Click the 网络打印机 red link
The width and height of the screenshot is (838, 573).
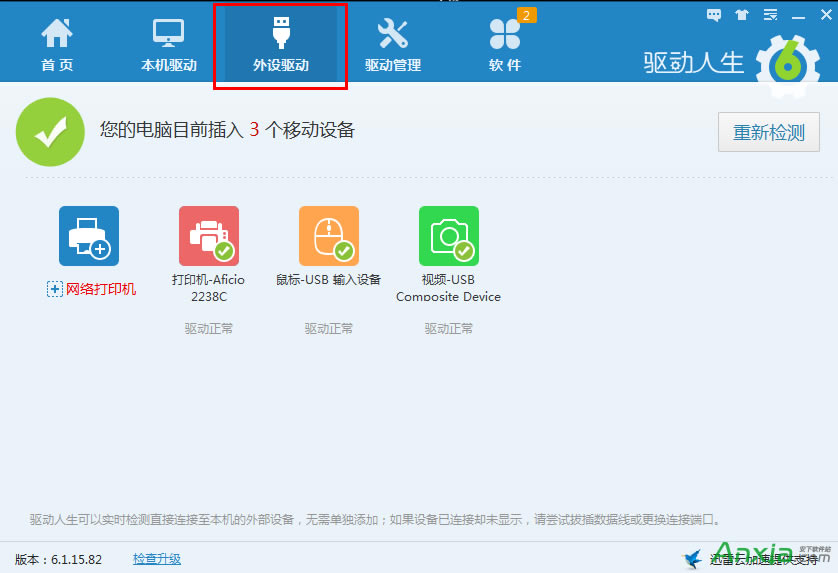click(101, 289)
